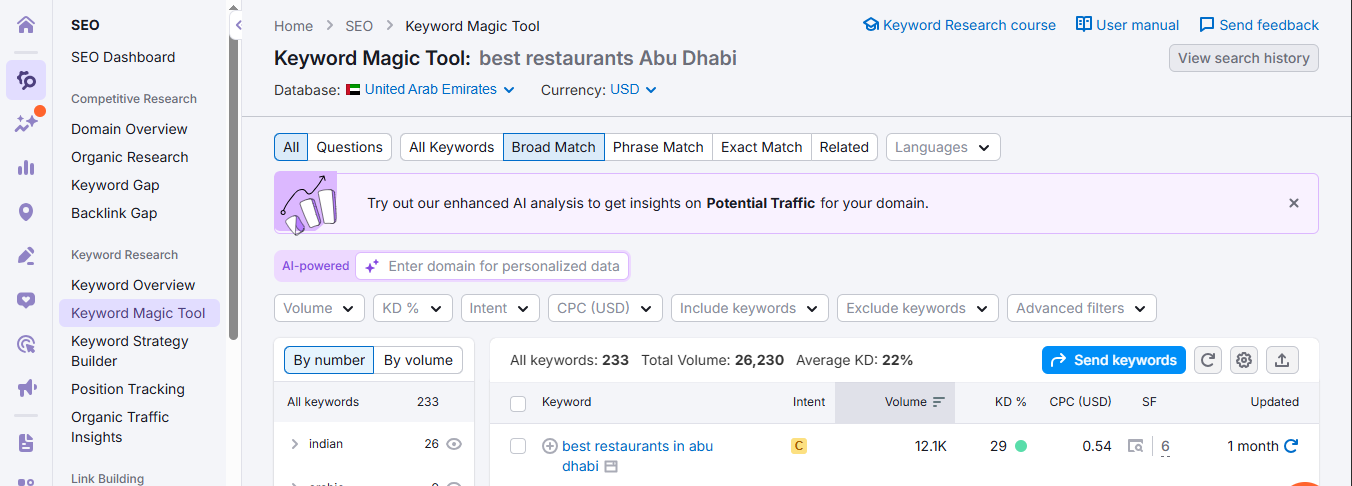The width and height of the screenshot is (1352, 486).
Task: Expand the indian keyword group
Action: click(x=294, y=444)
